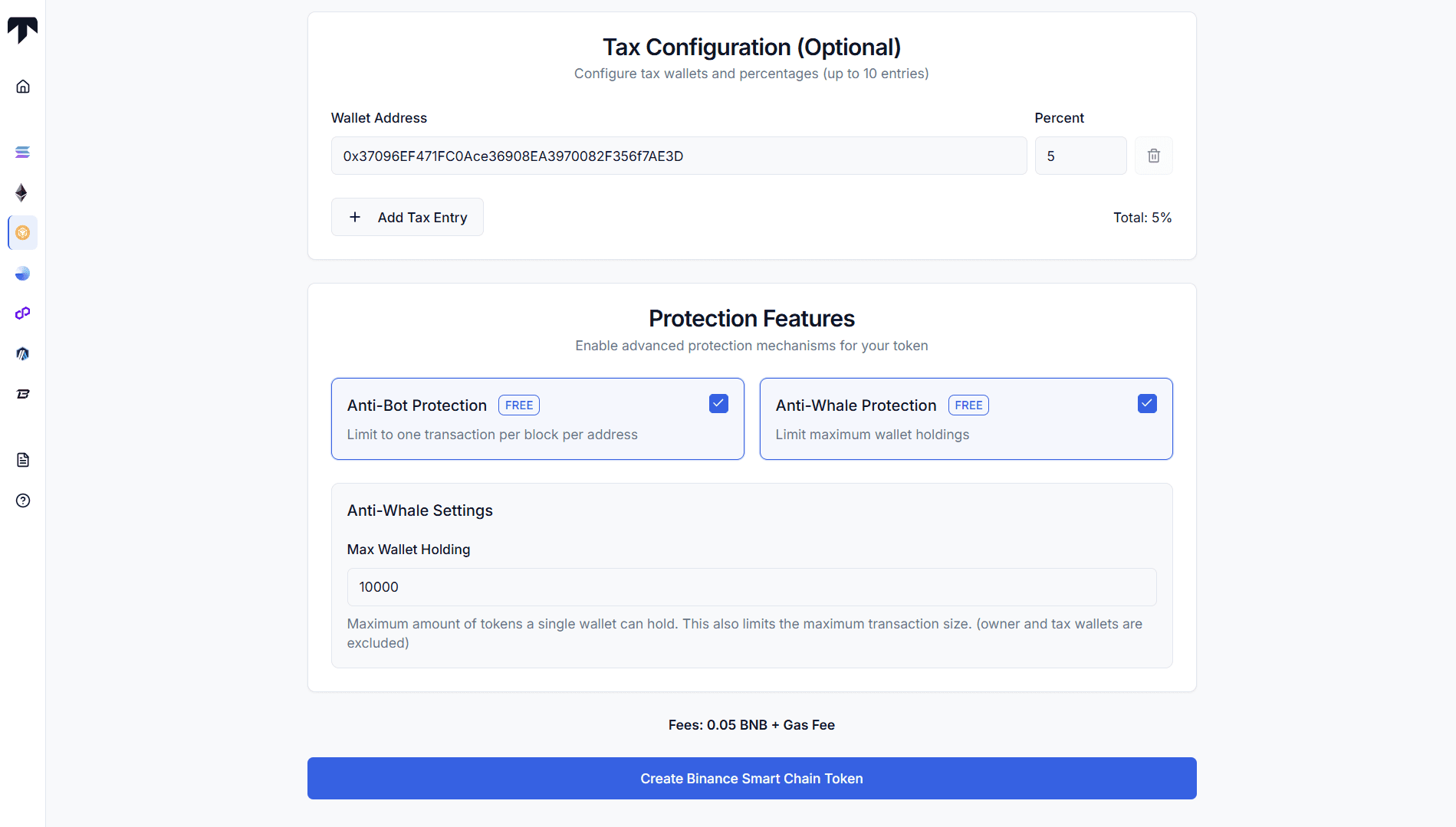Switch to the Ethereum chain icon
The image size is (1456, 827).
pyautogui.click(x=22, y=192)
